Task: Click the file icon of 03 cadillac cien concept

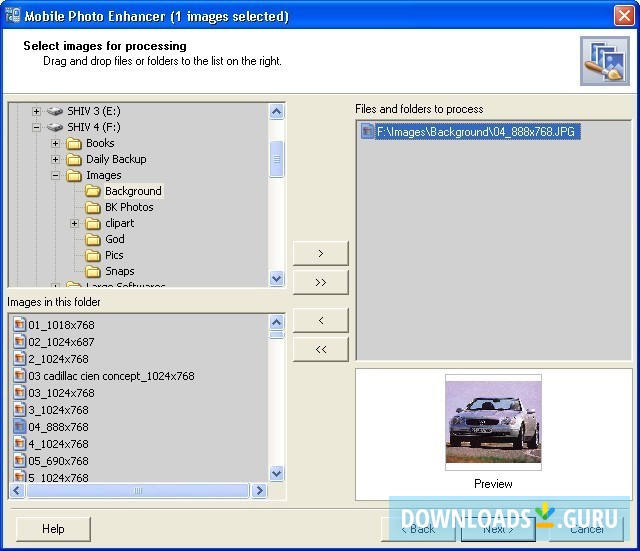Action: click(x=19, y=375)
